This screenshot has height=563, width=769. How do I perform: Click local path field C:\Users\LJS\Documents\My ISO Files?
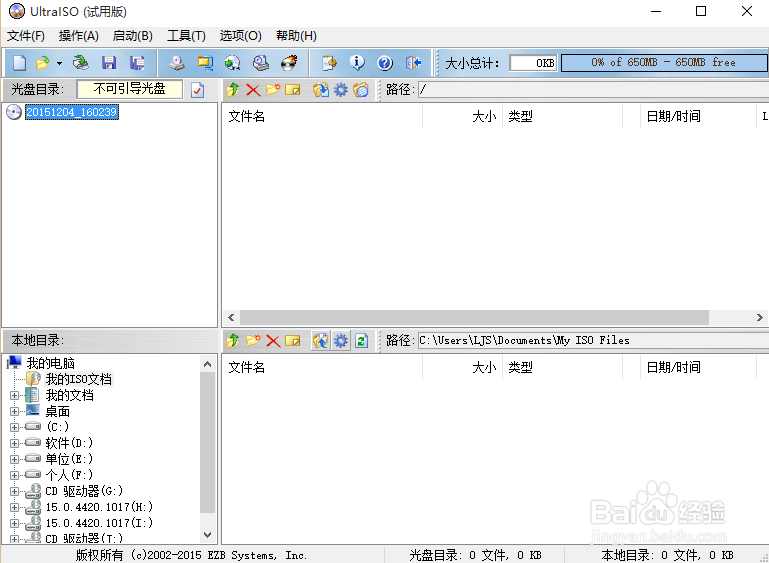click(x=593, y=340)
